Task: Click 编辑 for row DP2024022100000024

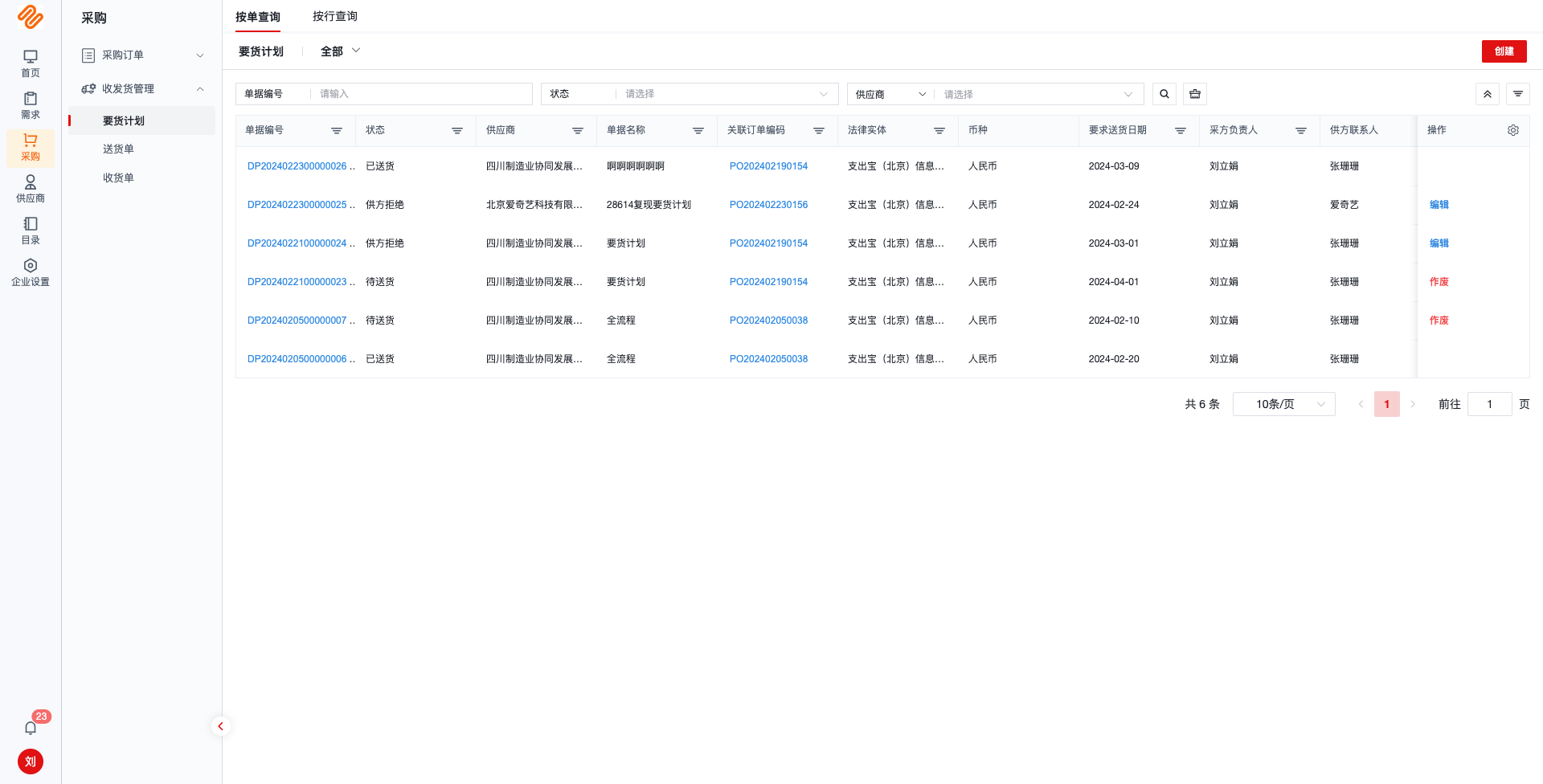Action: (1439, 243)
